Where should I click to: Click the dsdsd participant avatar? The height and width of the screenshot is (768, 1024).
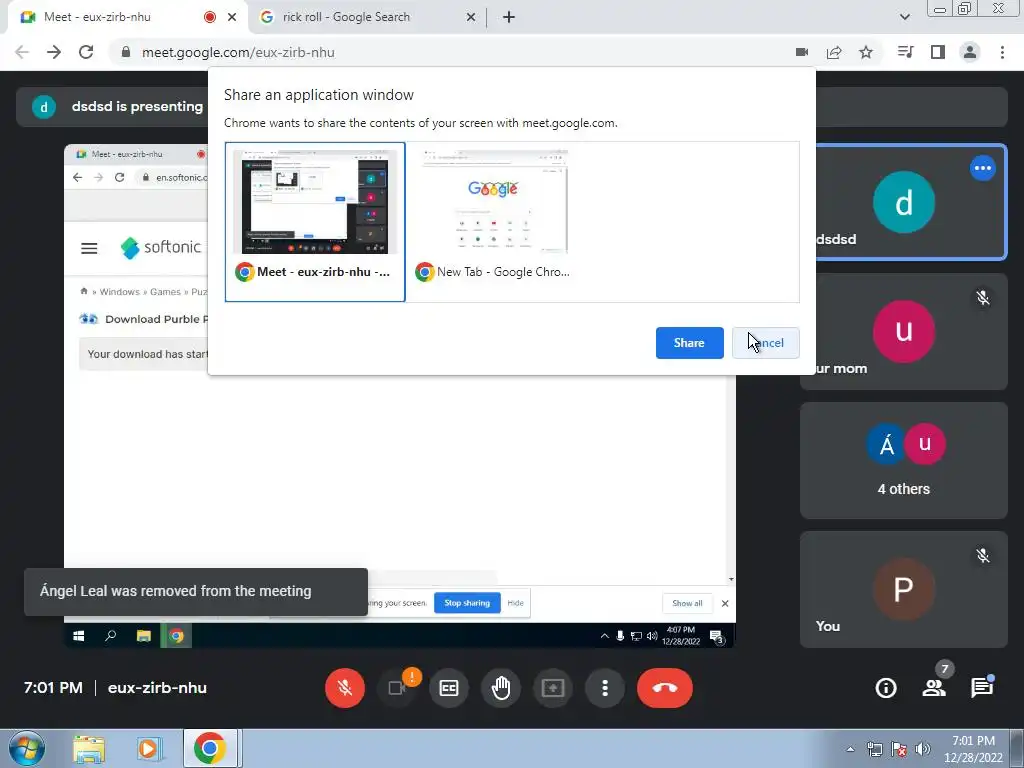point(904,202)
